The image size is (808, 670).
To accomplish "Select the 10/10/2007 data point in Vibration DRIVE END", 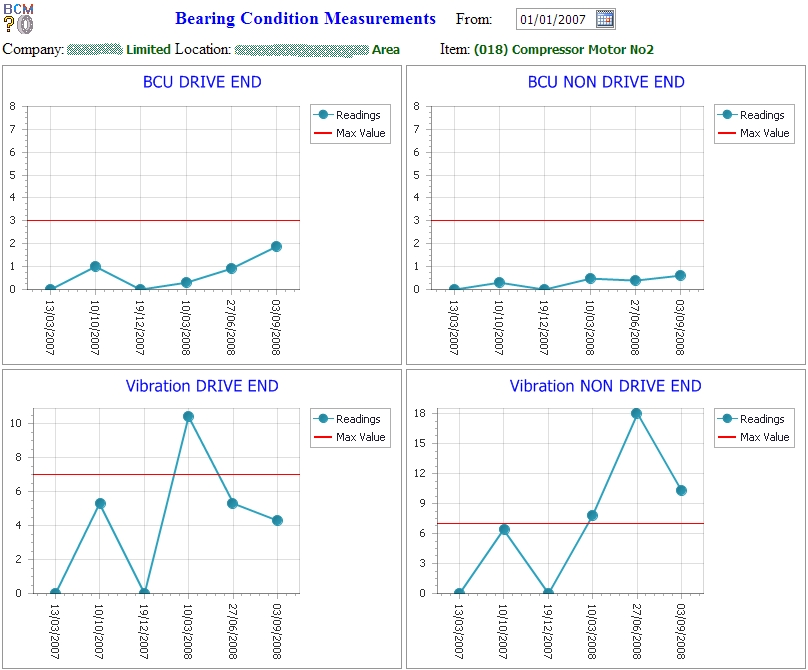I will pyautogui.click(x=100, y=504).
